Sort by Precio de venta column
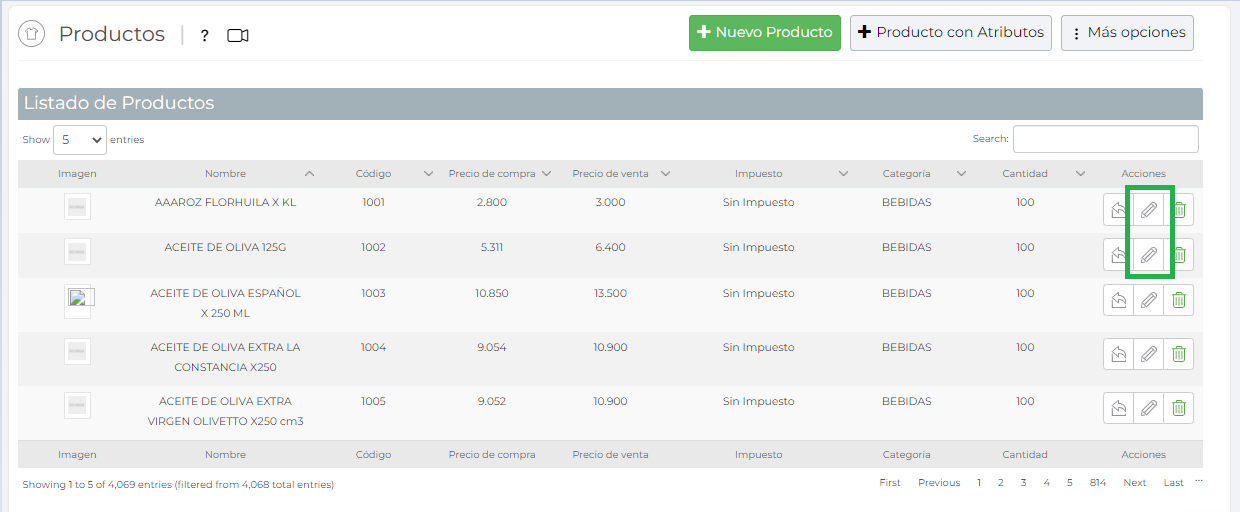This screenshot has width=1240, height=512. click(x=610, y=174)
